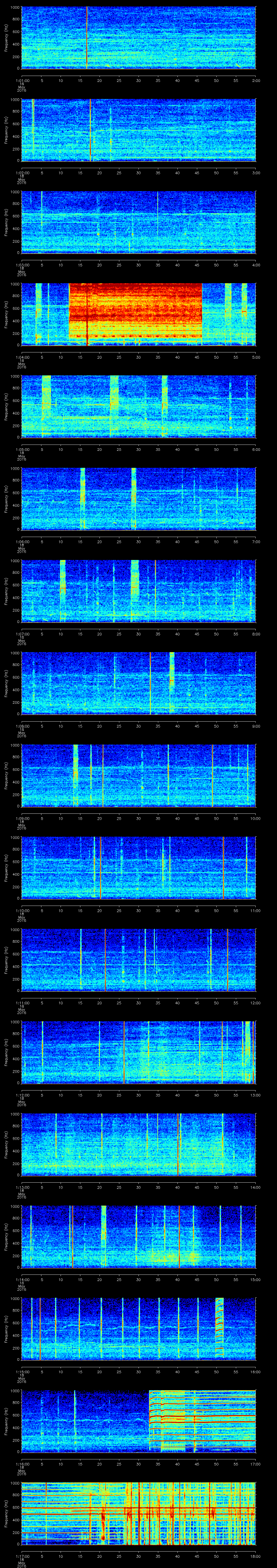The image size is (277, 1568).
Task: Select the spectrogram panel starting at 1:02:00
Action: click(138, 130)
